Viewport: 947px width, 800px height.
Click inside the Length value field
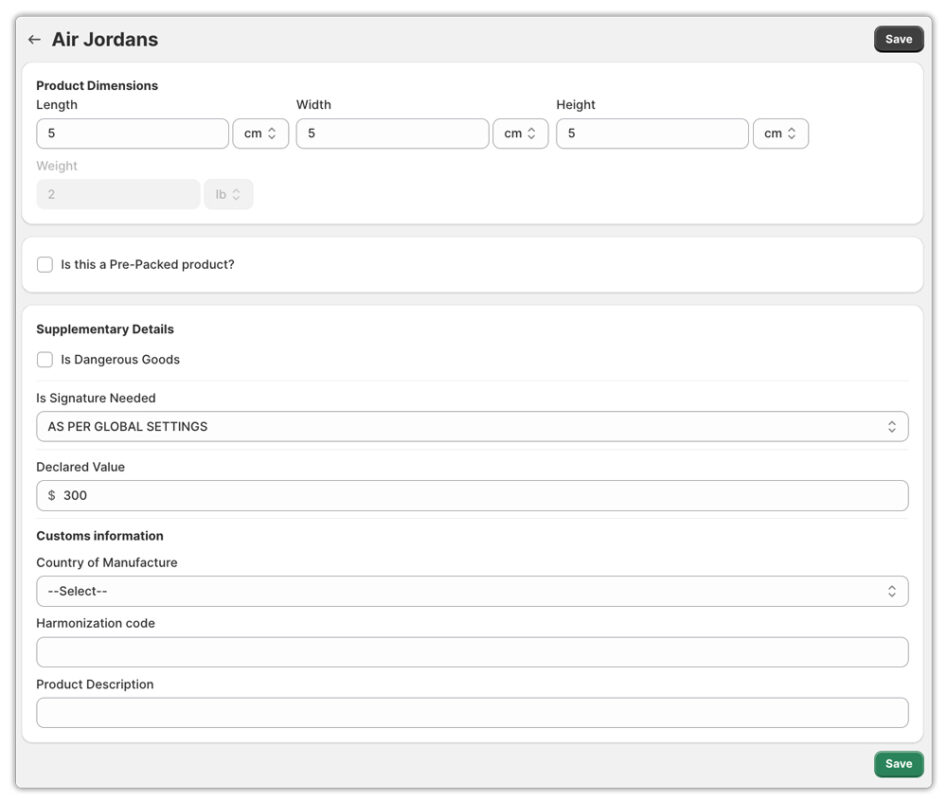[130, 133]
